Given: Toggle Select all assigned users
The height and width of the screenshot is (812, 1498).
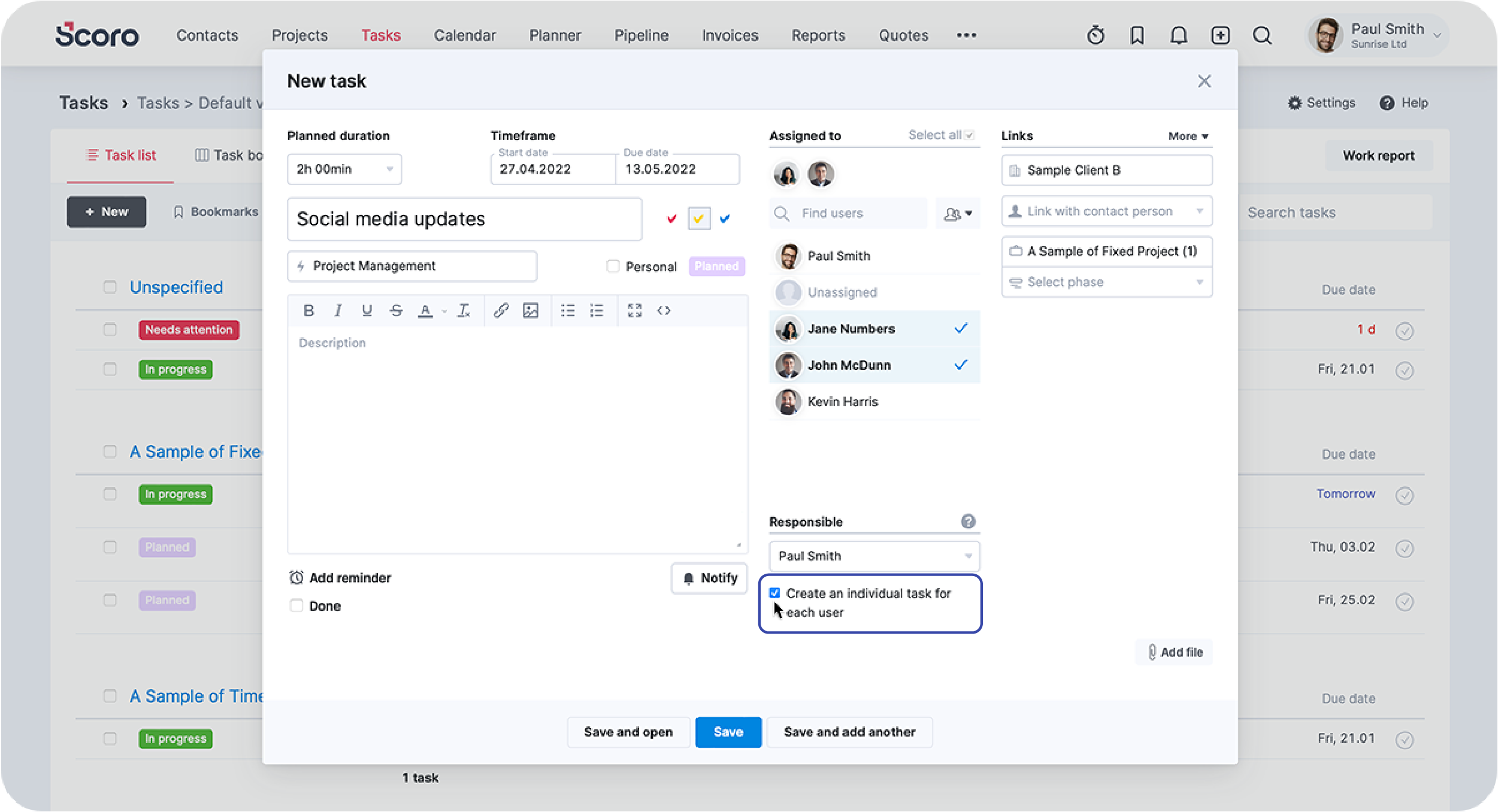Looking at the screenshot, I should (969, 135).
